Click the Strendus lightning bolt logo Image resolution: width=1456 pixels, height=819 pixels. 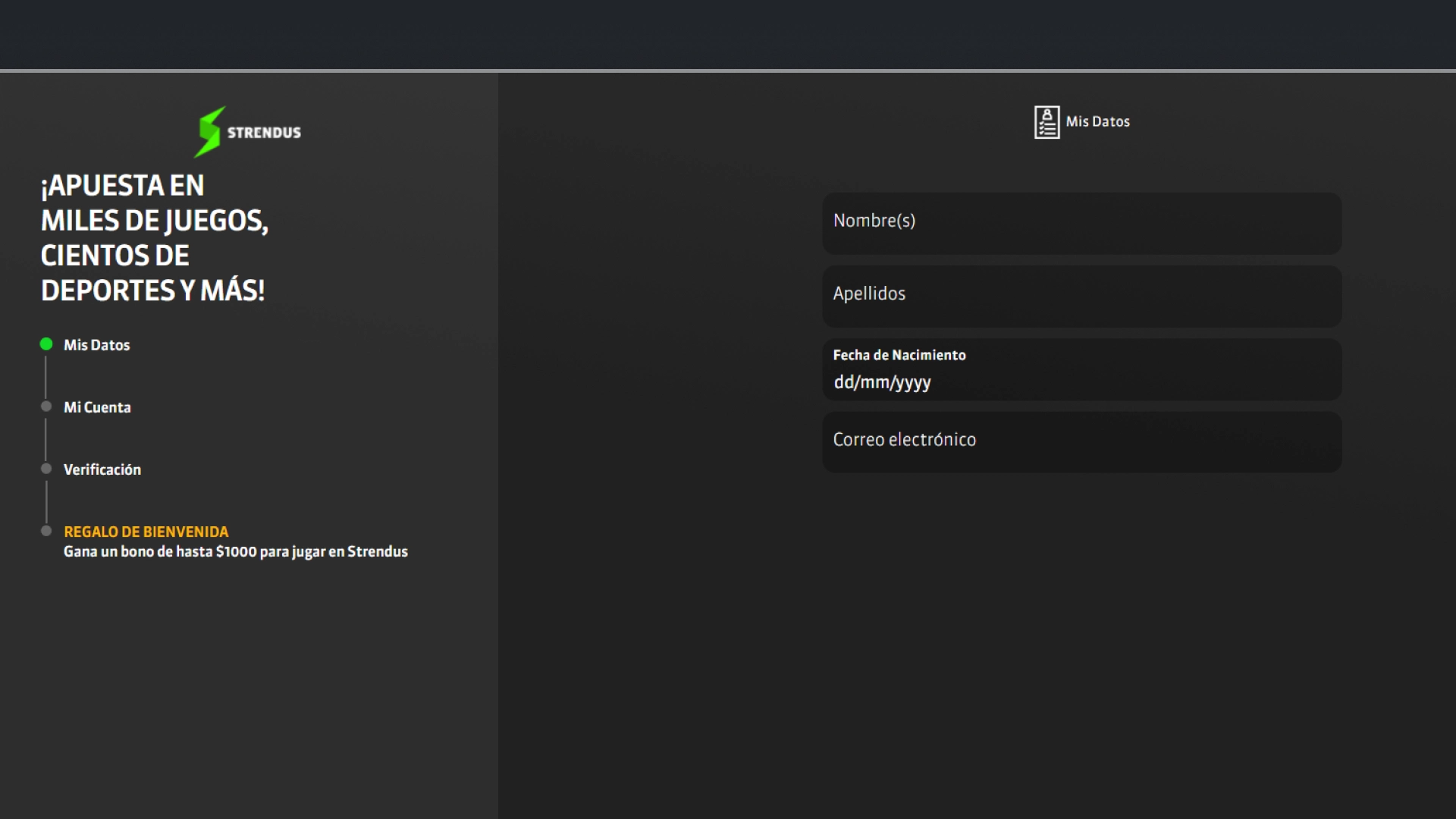click(x=209, y=132)
